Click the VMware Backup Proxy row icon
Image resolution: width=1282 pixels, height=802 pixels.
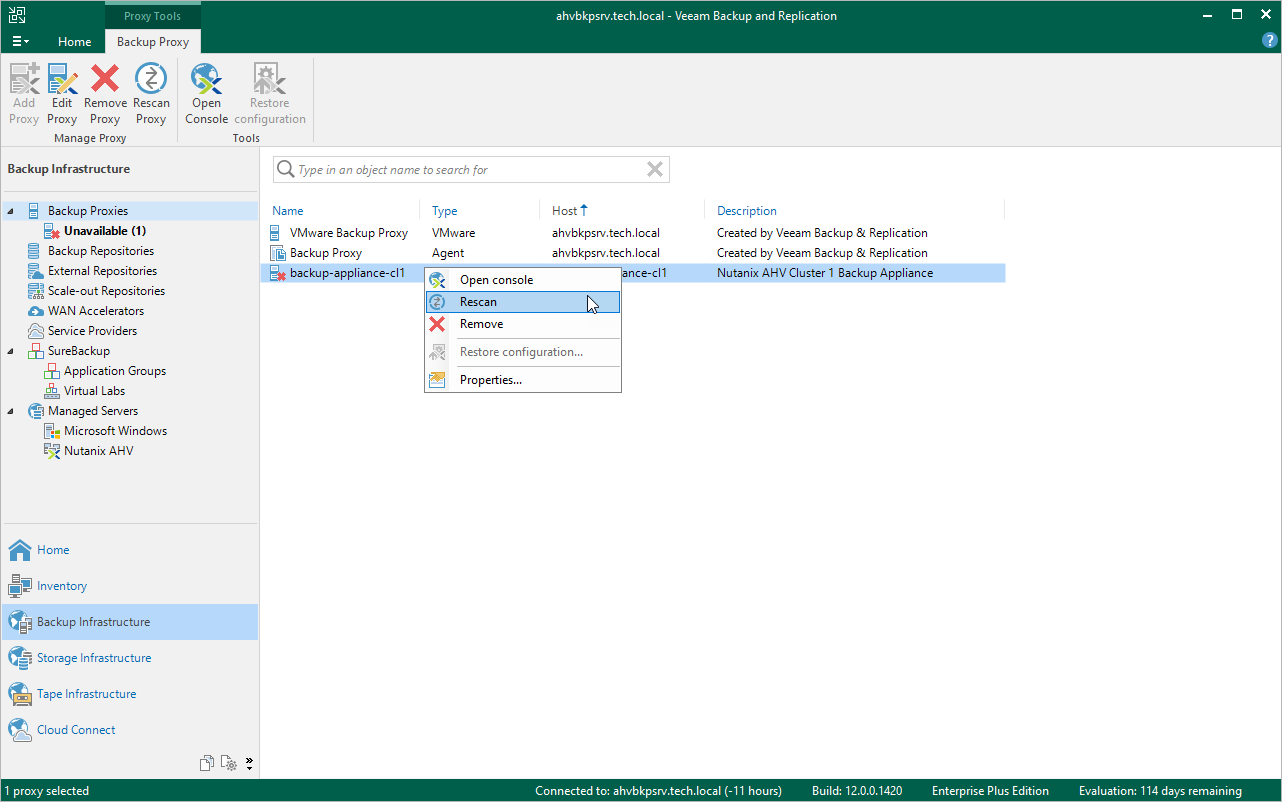click(x=277, y=233)
